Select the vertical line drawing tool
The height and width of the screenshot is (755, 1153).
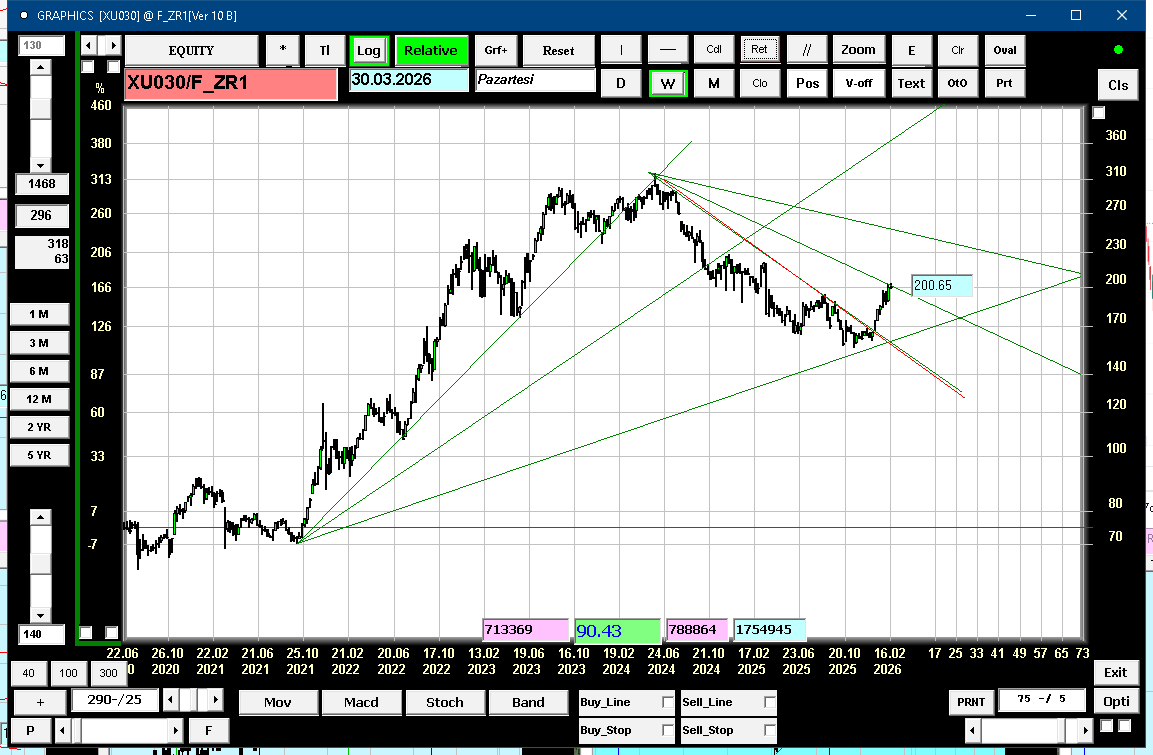pos(622,50)
